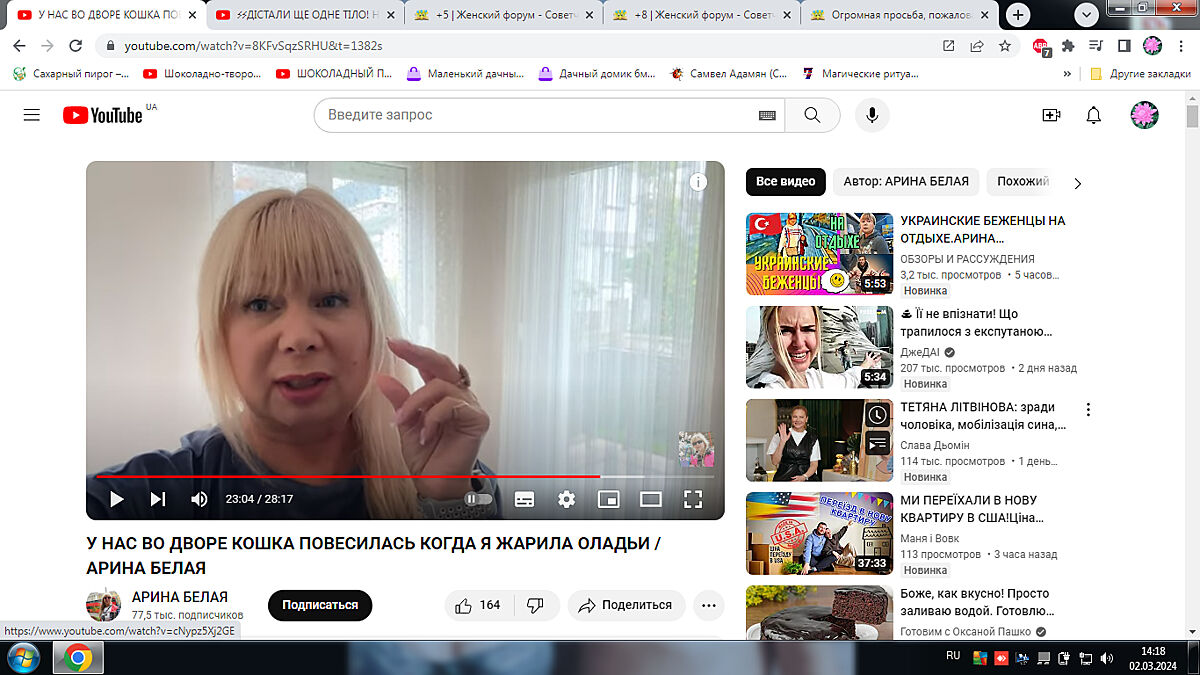
Task: Play the paused video
Action: point(117,499)
